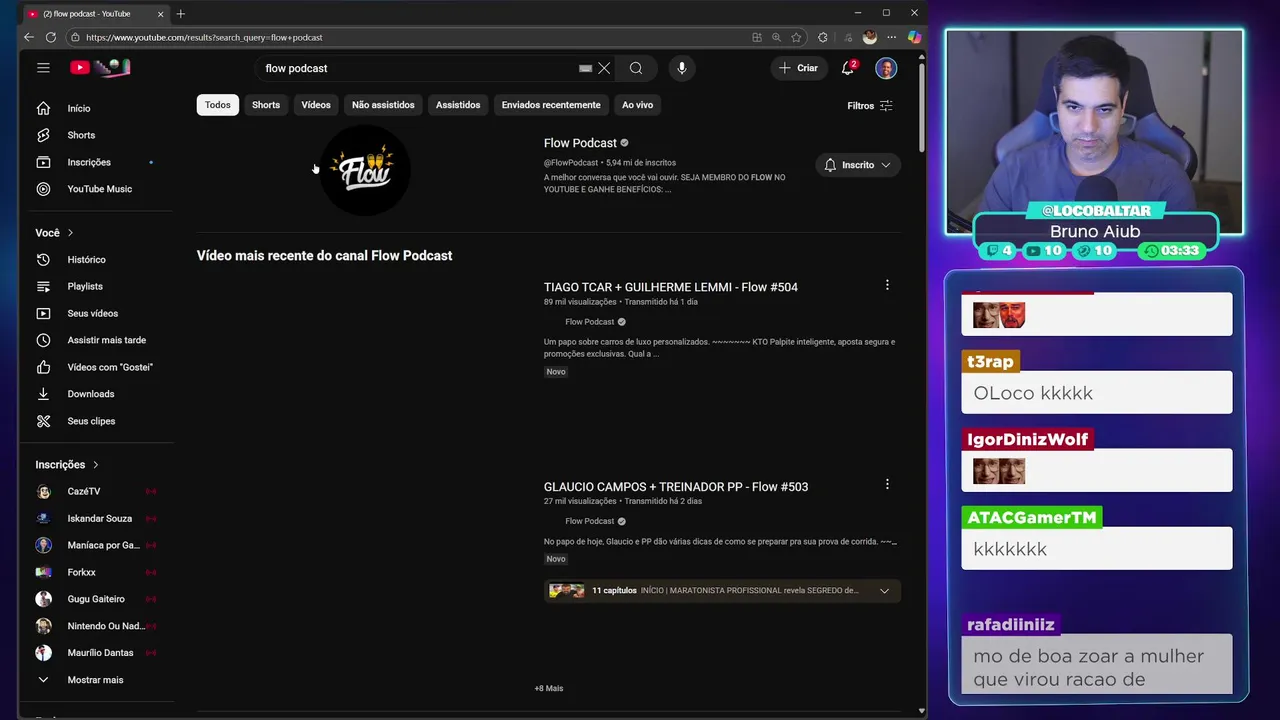Viewport: 1280px width, 720px height.
Task: Clear the search query with the X
Action: click(x=604, y=68)
